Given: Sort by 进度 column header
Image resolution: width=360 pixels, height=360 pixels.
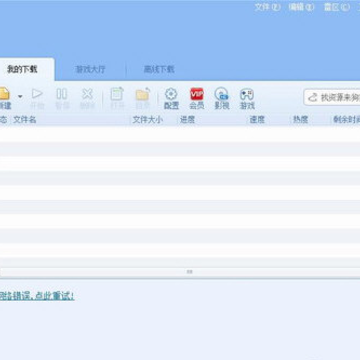Looking at the screenshot, I should (187, 120).
